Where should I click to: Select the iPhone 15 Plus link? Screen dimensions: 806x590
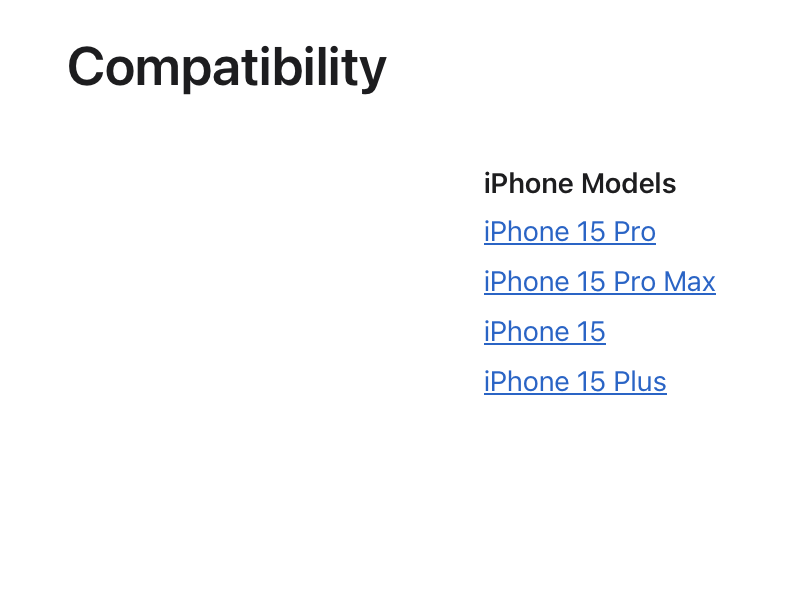point(574,382)
